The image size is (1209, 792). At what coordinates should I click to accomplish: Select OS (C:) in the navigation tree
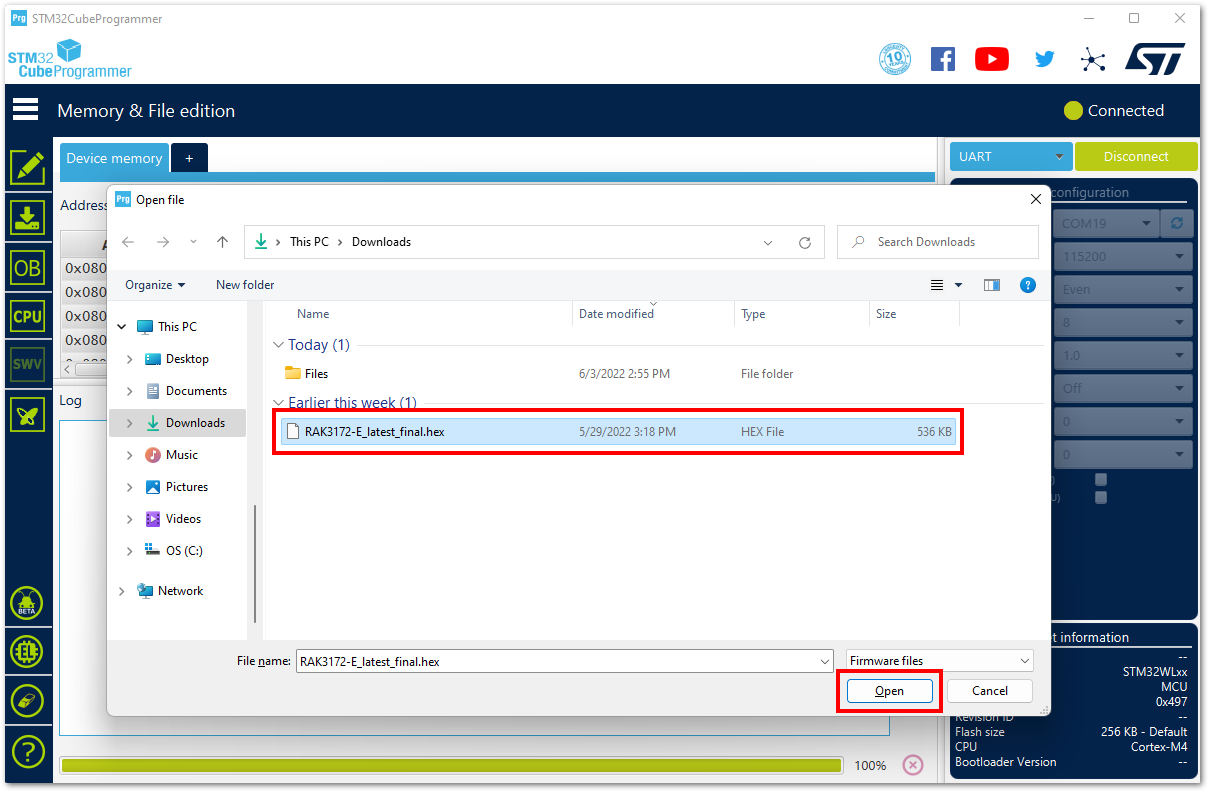point(184,551)
